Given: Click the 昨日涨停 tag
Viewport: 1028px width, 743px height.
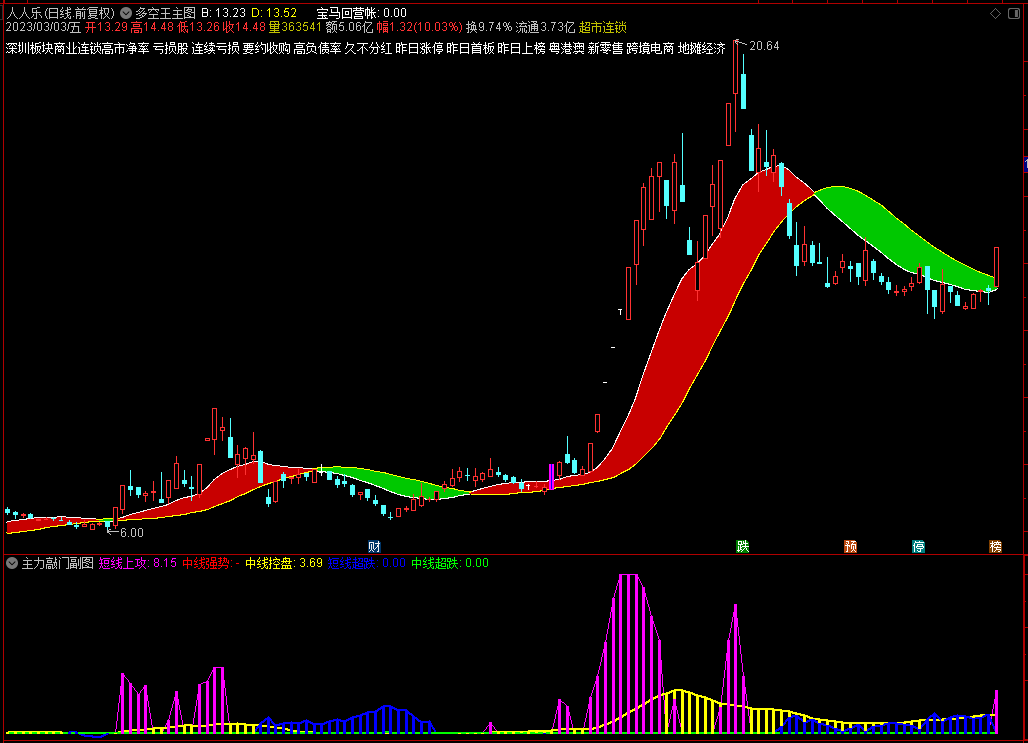Looking at the screenshot, I should click(419, 49).
